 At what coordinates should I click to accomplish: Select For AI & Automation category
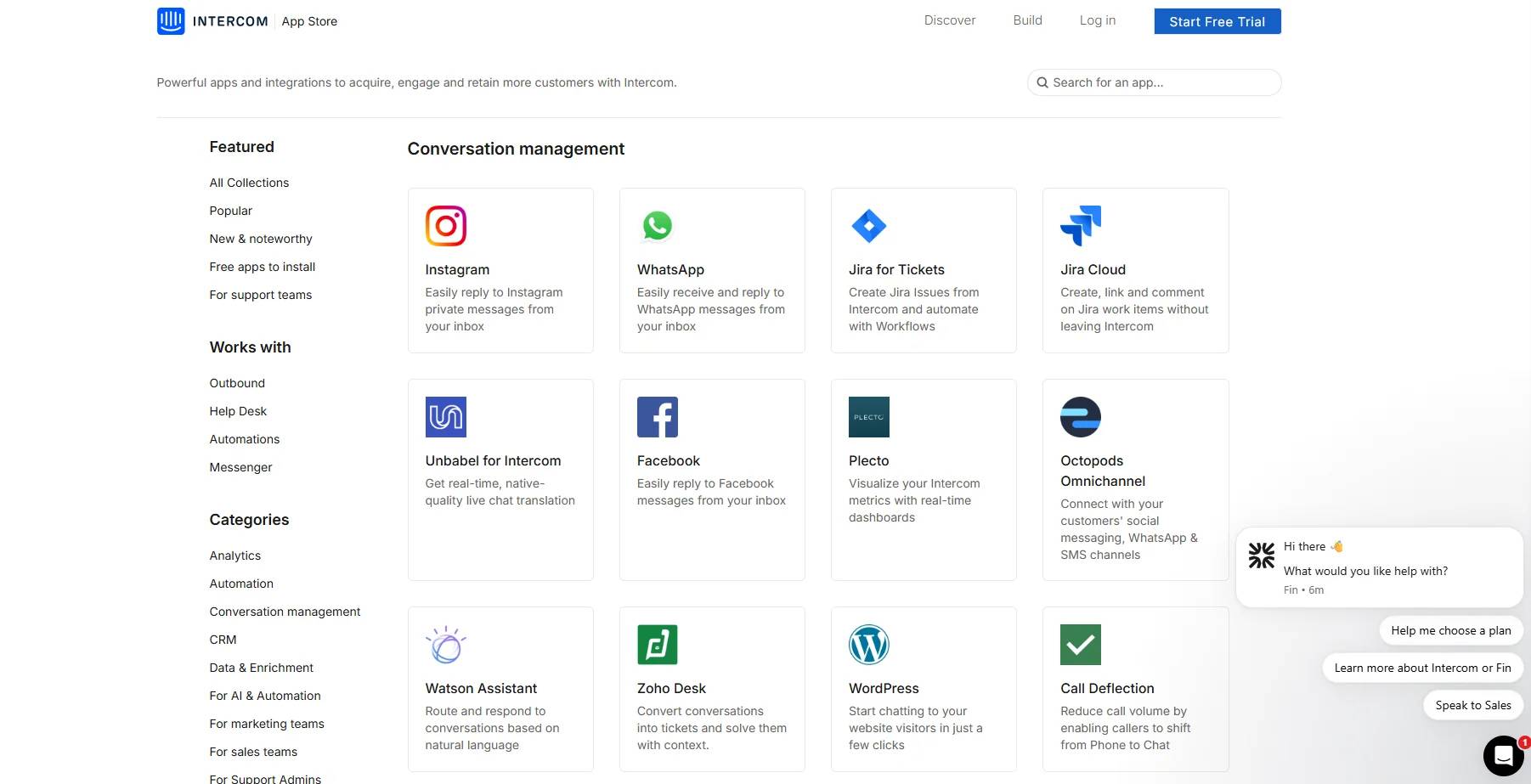(265, 696)
